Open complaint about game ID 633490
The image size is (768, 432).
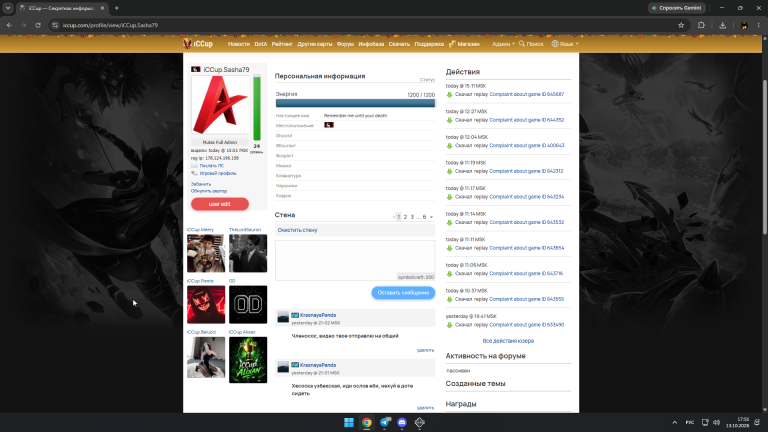click(x=527, y=325)
